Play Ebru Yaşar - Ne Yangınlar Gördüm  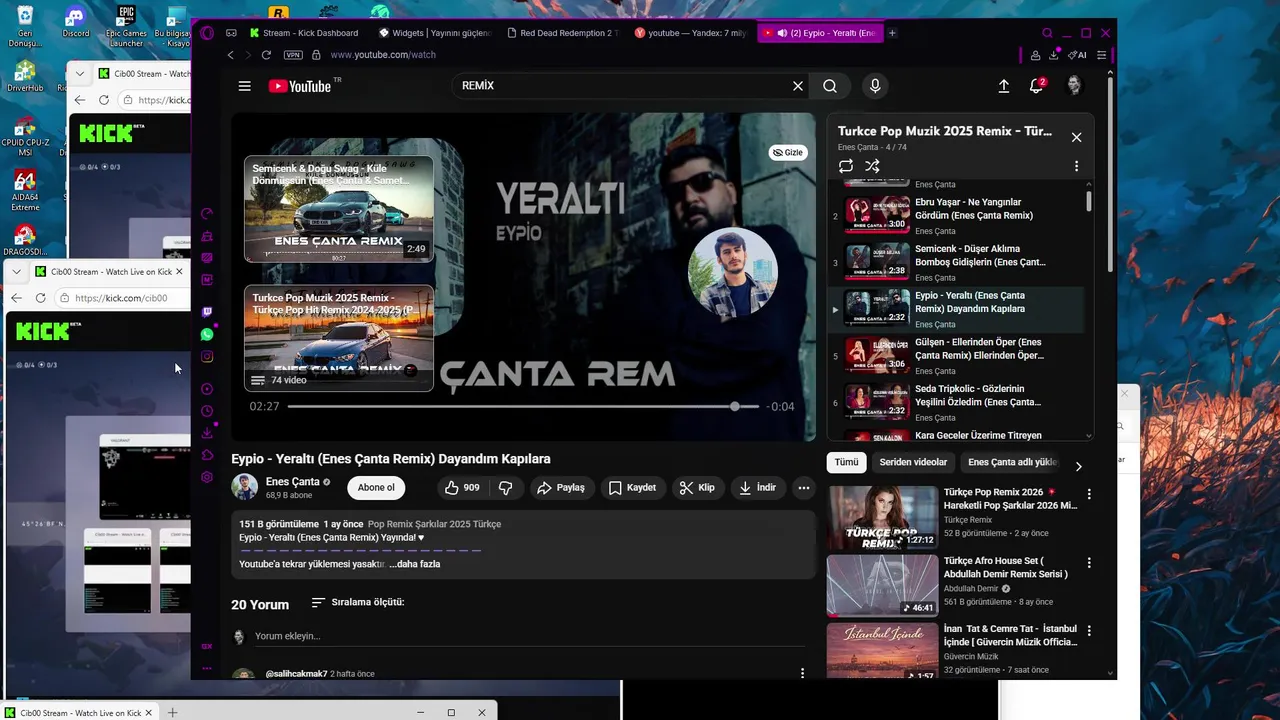957,216
